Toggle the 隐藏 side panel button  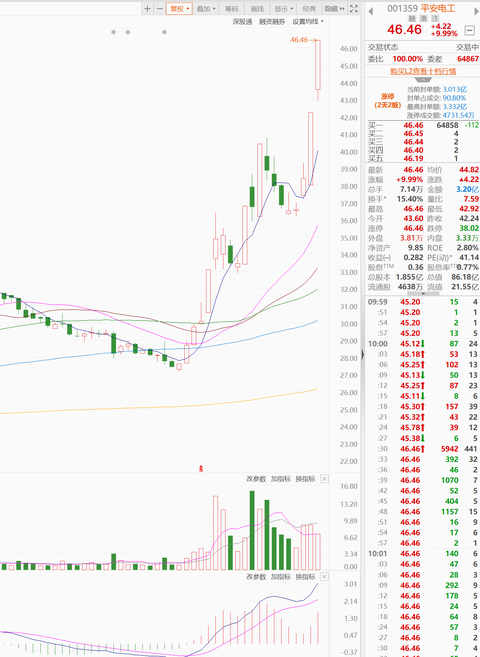point(334,8)
